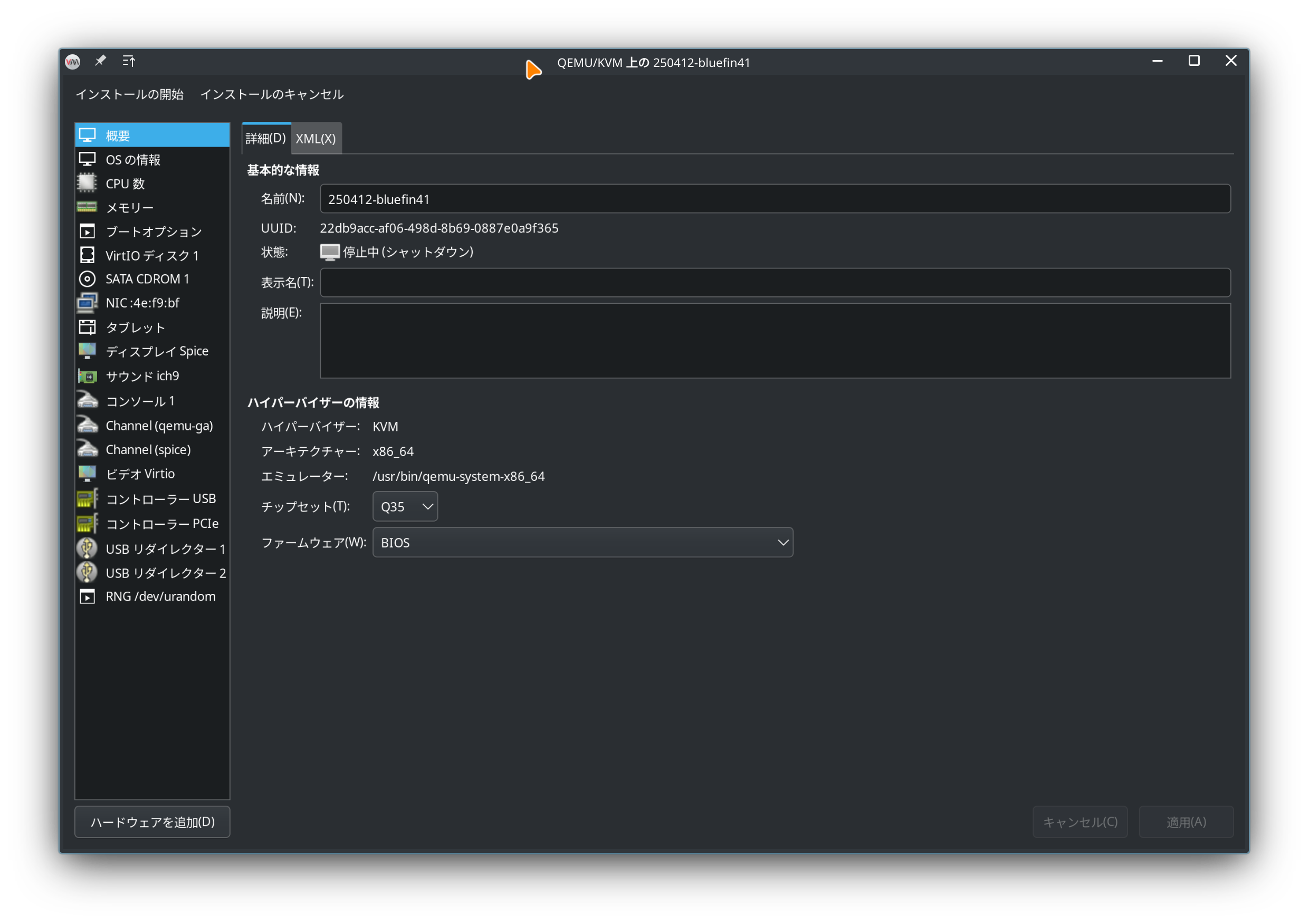Open NIC :4e:f9:bf network device
The width and height of the screenshot is (1309, 924).
click(x=142, y=303)
